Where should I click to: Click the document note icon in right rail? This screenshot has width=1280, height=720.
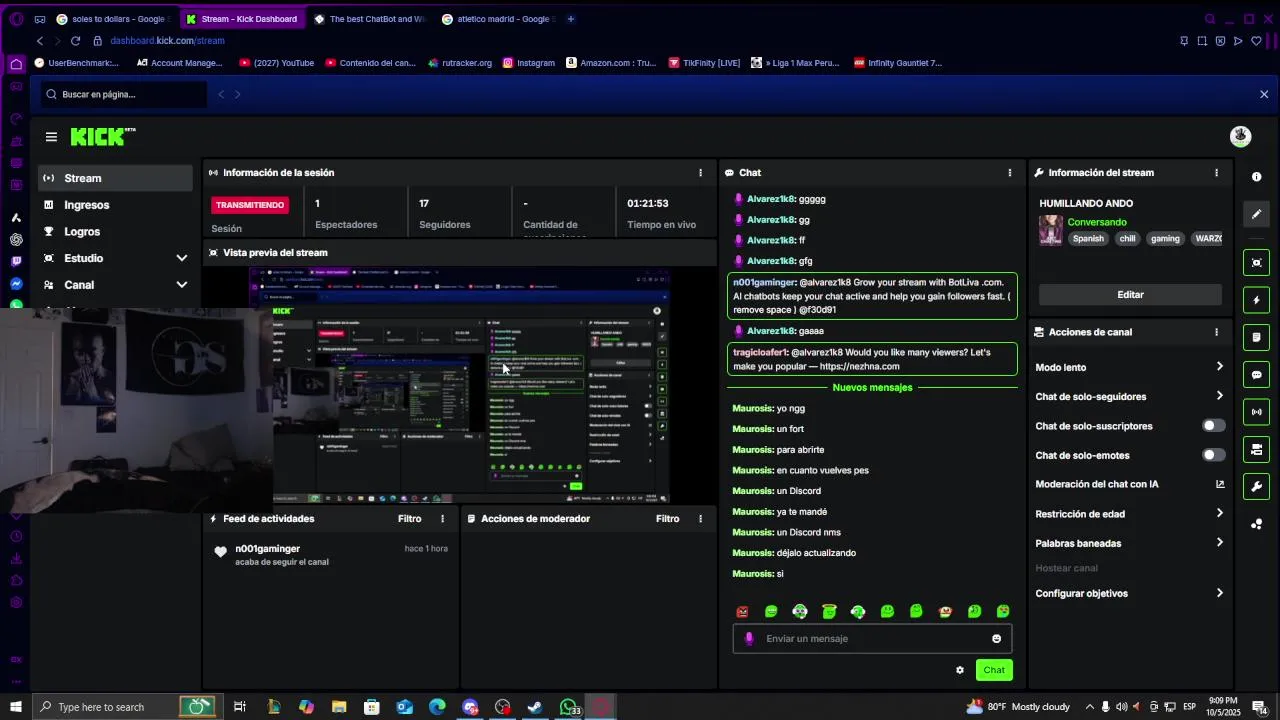[1257, 338]
